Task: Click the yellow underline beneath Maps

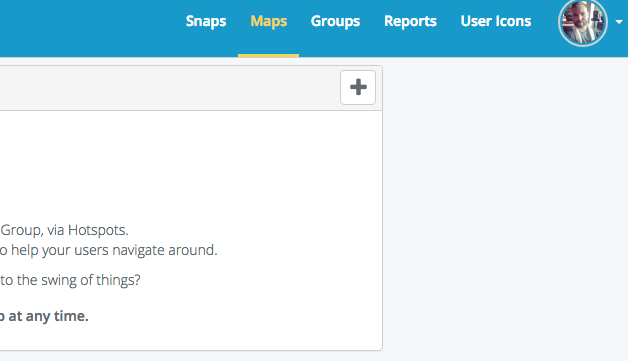Action: click(268, 55)
